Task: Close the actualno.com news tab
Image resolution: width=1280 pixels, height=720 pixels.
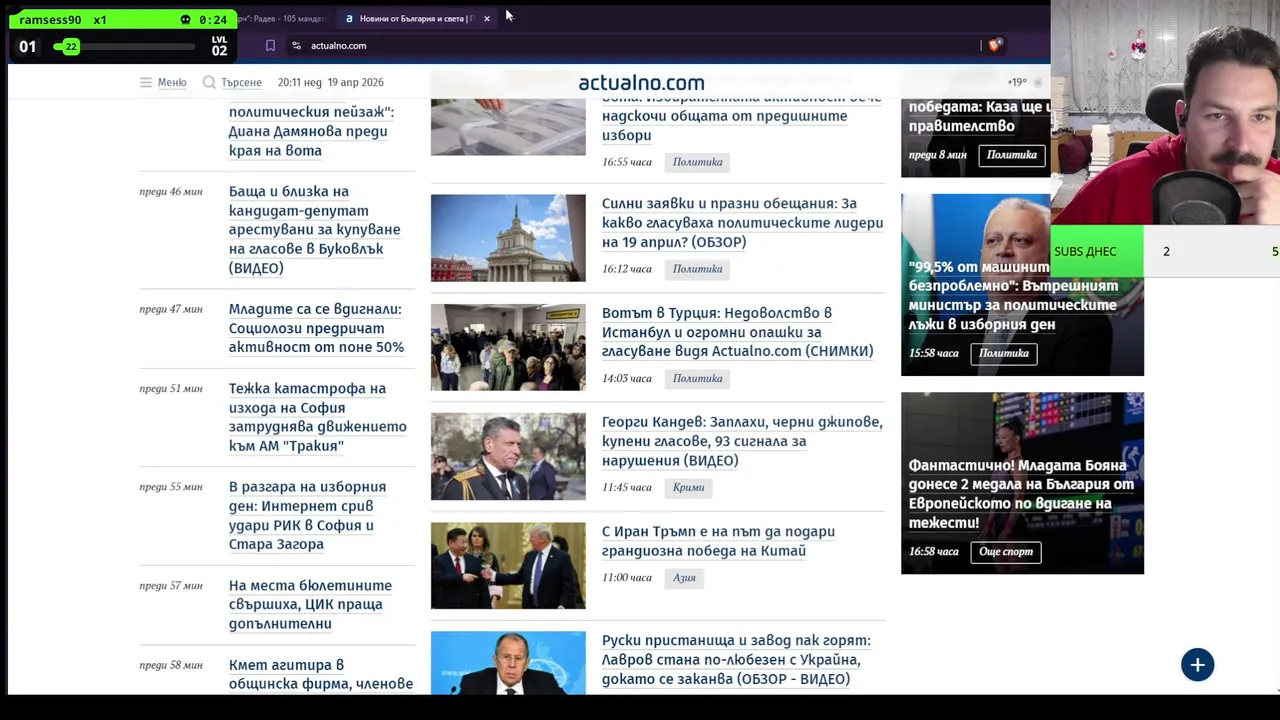Action: click(x=487, y=18)
